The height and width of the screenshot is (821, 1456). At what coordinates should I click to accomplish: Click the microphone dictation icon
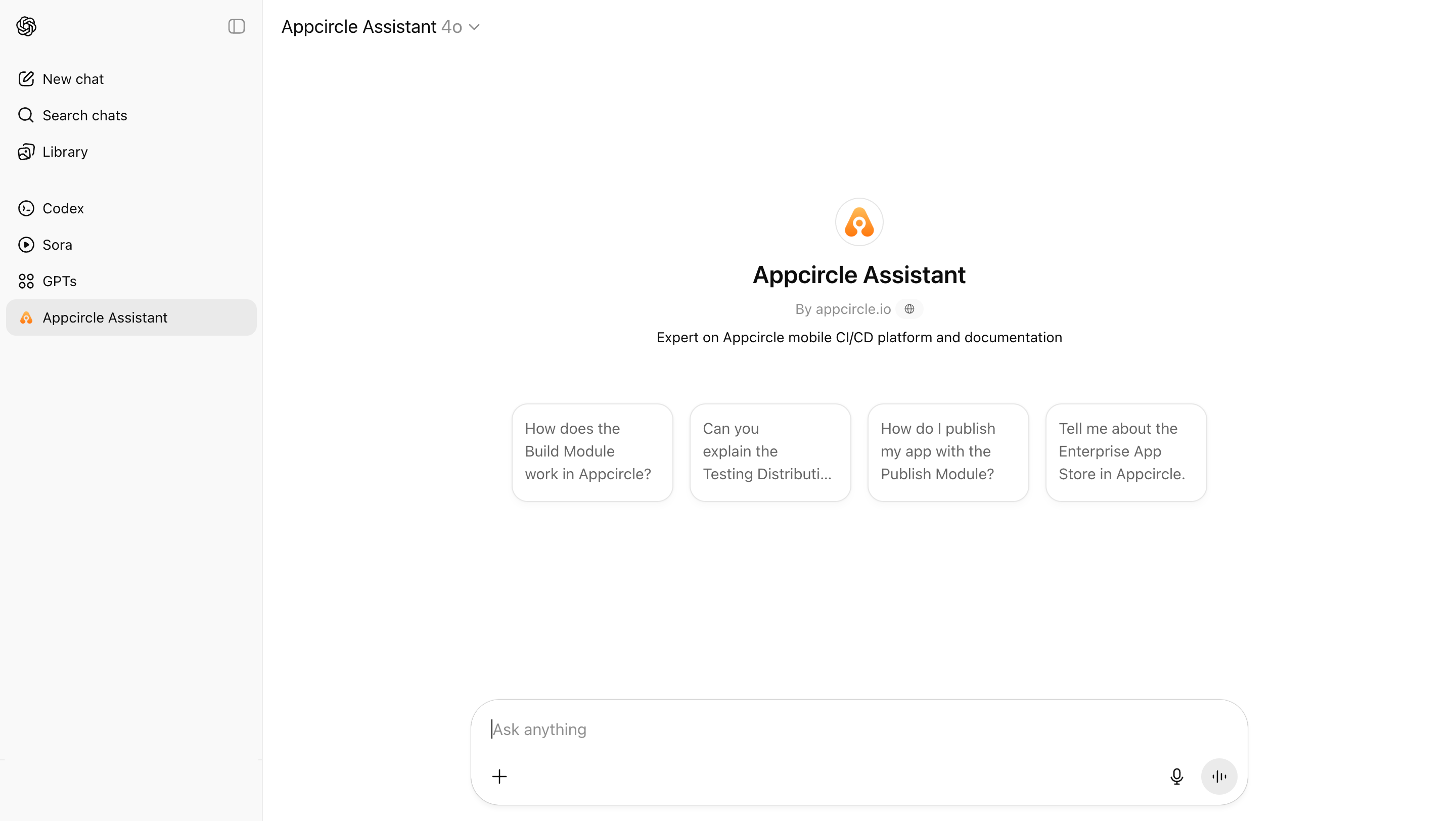(x=1177, y=777)
